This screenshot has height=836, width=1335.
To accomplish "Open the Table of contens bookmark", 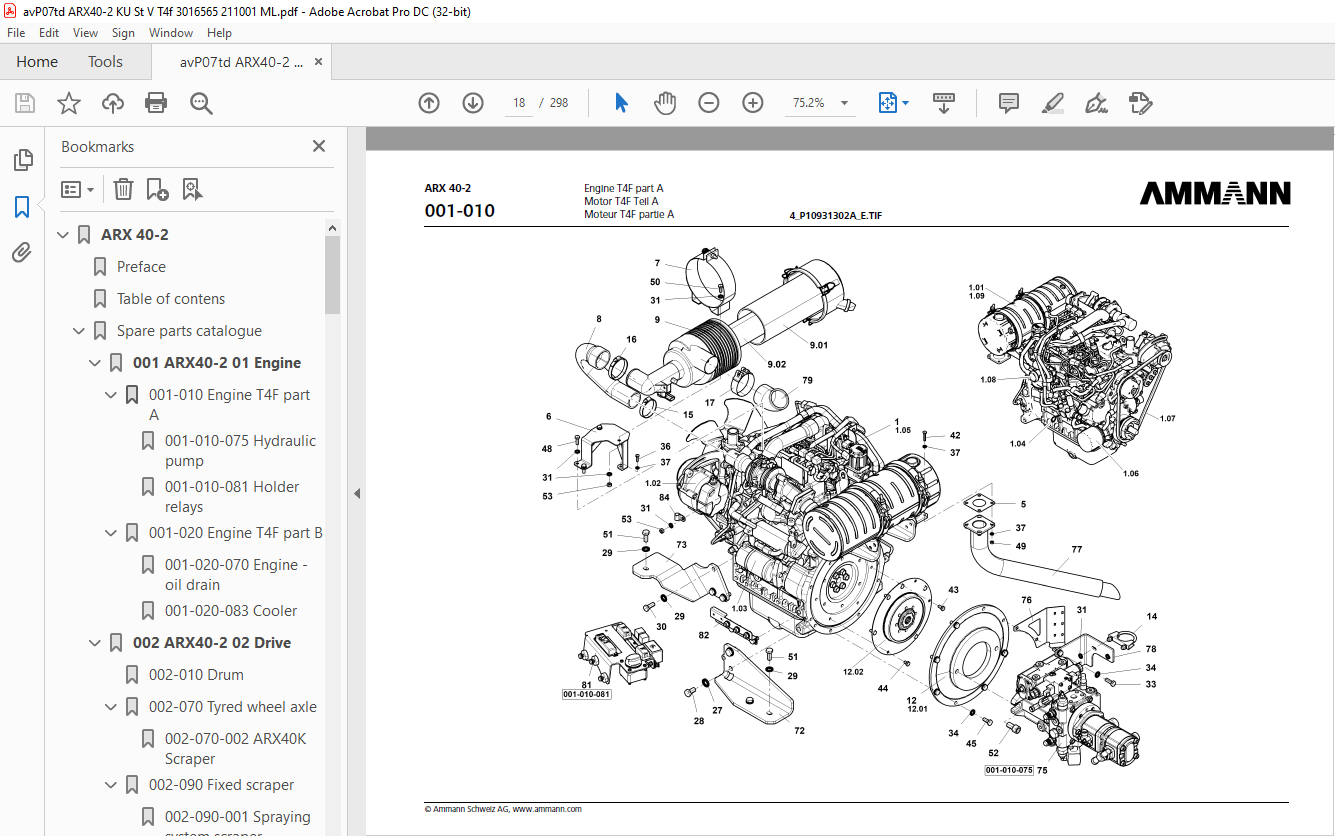I will tap(171, 299).
